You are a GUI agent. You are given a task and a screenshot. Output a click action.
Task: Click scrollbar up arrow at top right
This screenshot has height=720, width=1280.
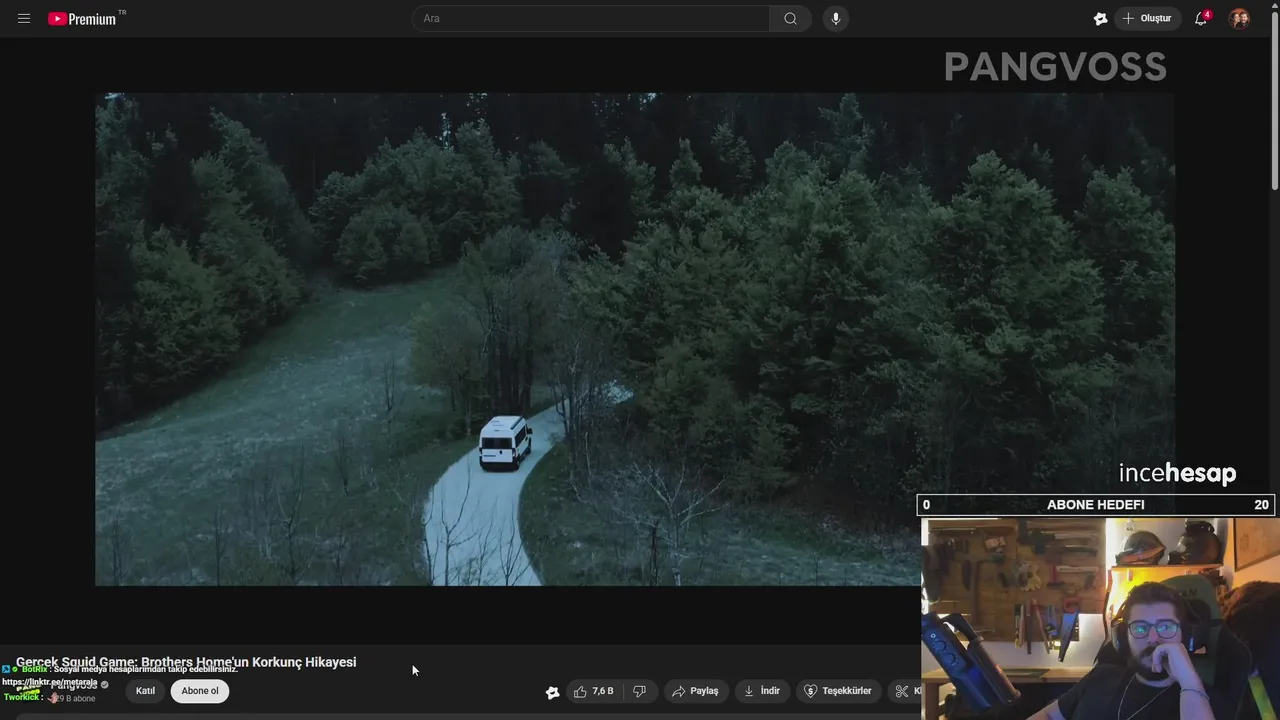(x=1274, y=5)
